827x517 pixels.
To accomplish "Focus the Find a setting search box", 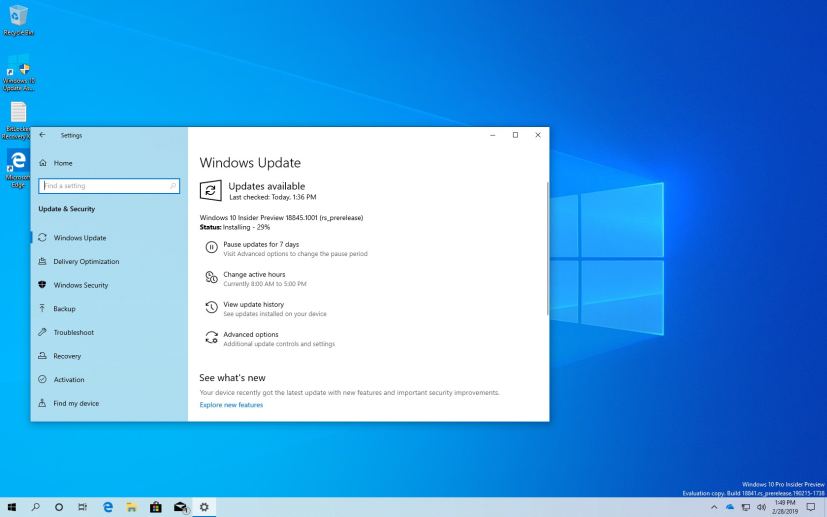I will tap(109, 186).
